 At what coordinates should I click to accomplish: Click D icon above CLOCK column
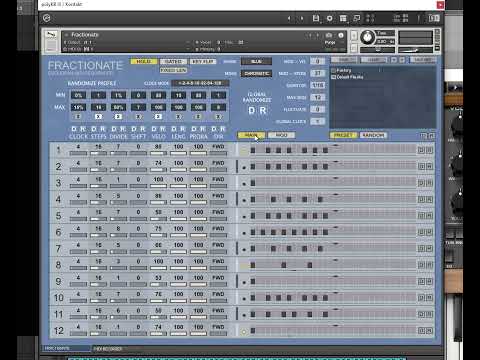(74, 129)
